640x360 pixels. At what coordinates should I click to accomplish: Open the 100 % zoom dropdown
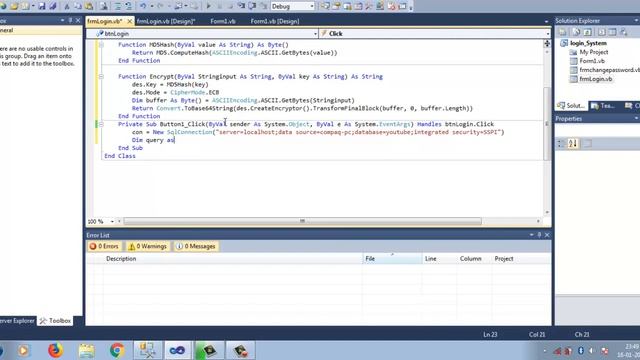(112, 221)
